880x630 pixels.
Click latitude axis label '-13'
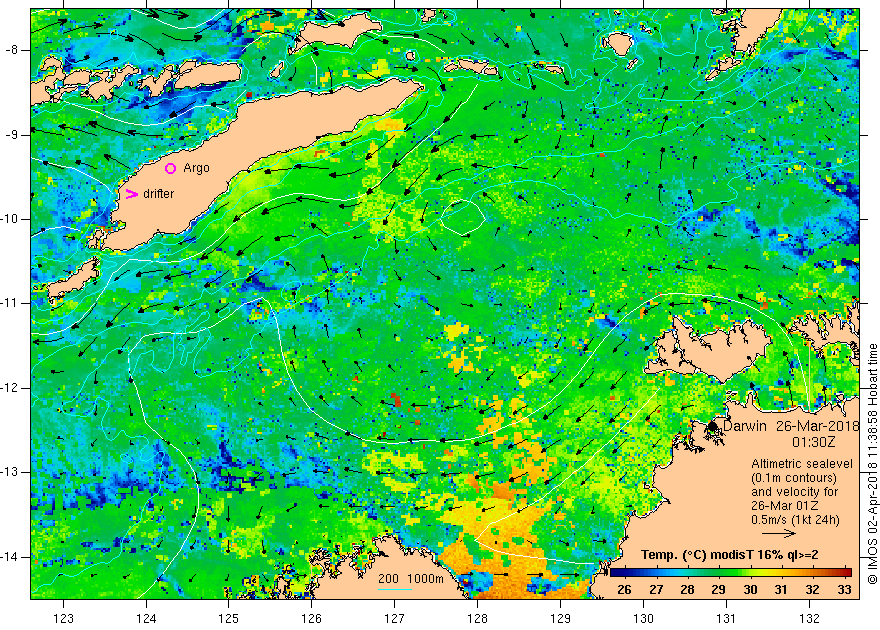click(10, 472)
